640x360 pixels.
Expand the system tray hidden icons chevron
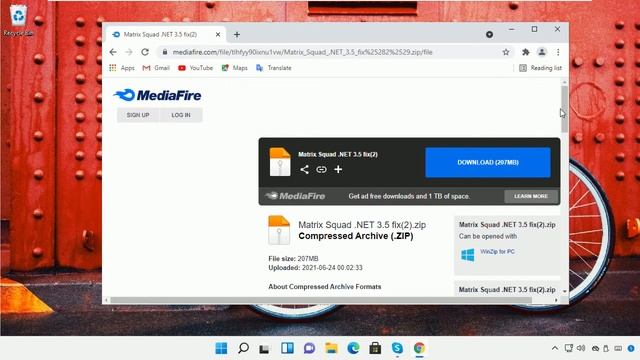555,348
